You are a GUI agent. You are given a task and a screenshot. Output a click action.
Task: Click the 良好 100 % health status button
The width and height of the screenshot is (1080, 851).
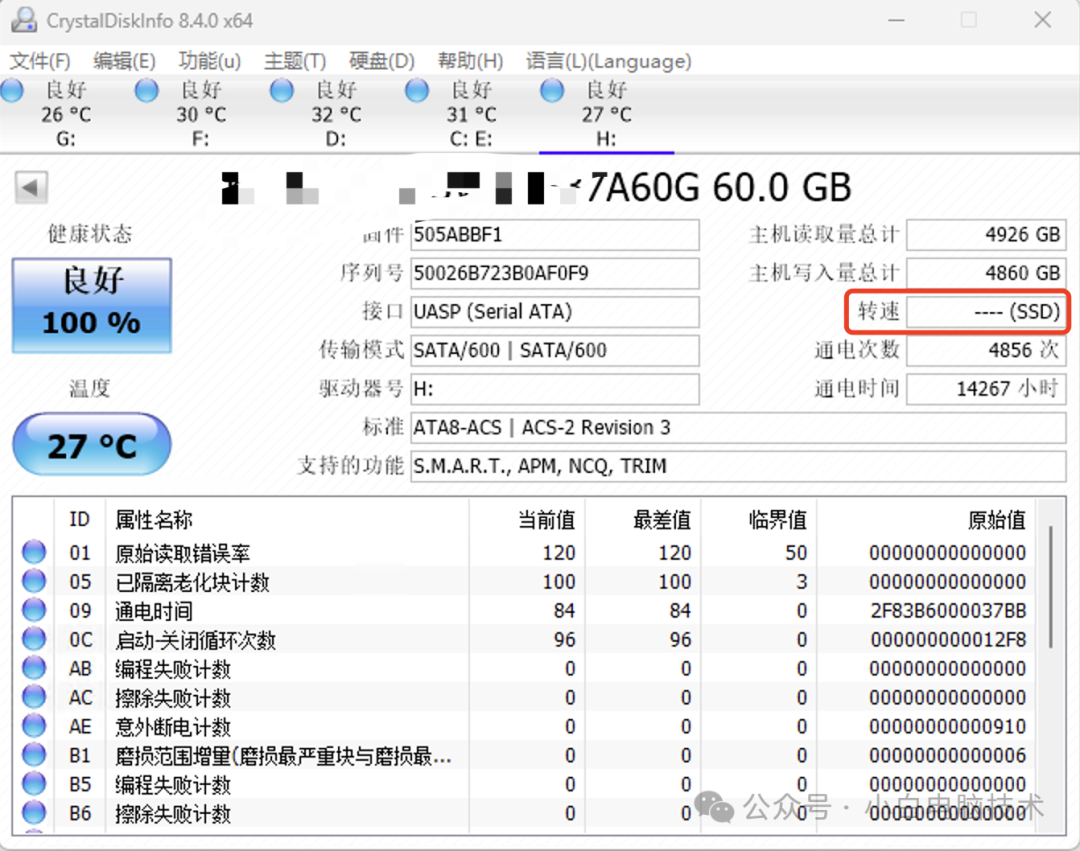coord(92,305)
